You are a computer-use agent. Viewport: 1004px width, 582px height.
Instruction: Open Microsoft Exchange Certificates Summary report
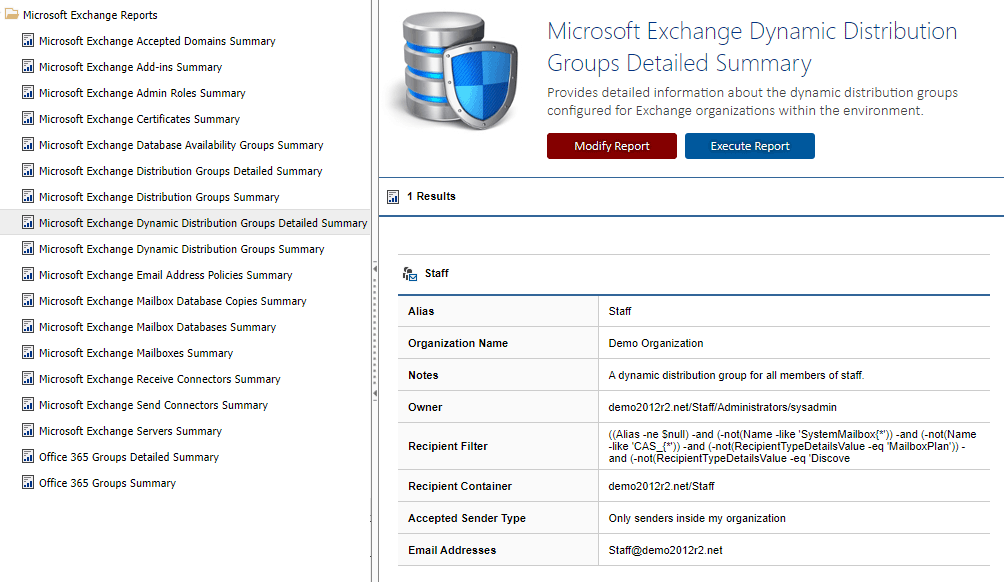click(x=139, y=119)
